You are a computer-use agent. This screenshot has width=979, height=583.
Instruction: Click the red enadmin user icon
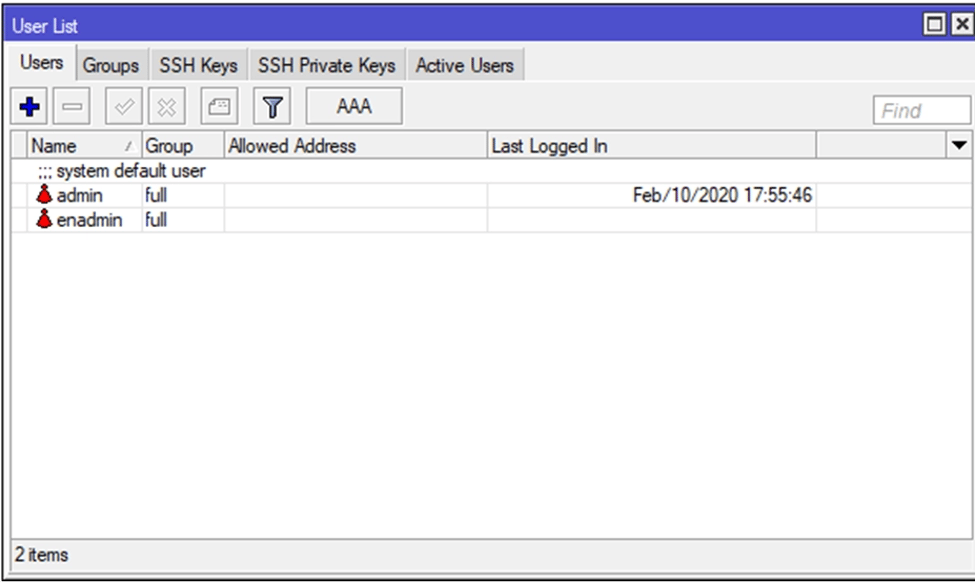[x=44, y=219]
